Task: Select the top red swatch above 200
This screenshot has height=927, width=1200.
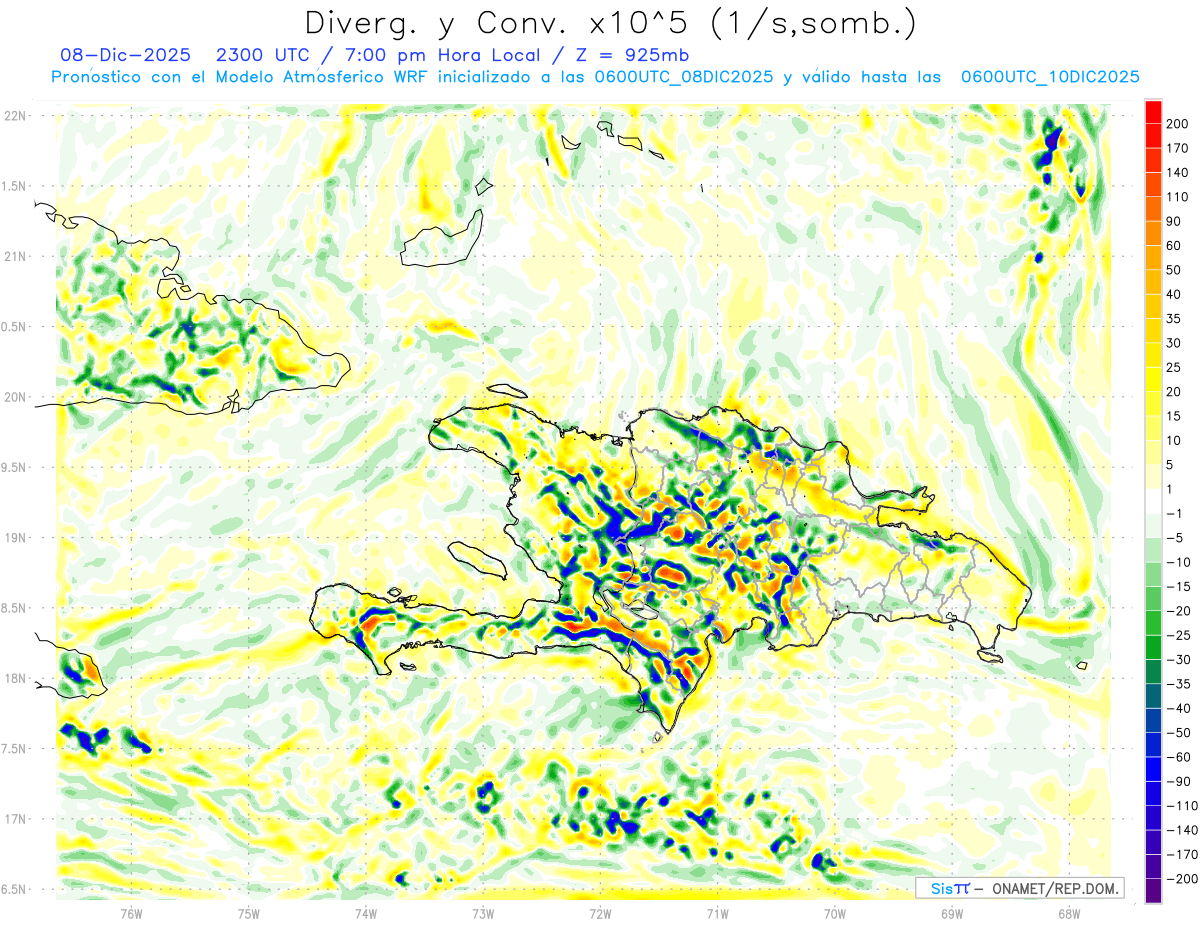Action: 1153,111
